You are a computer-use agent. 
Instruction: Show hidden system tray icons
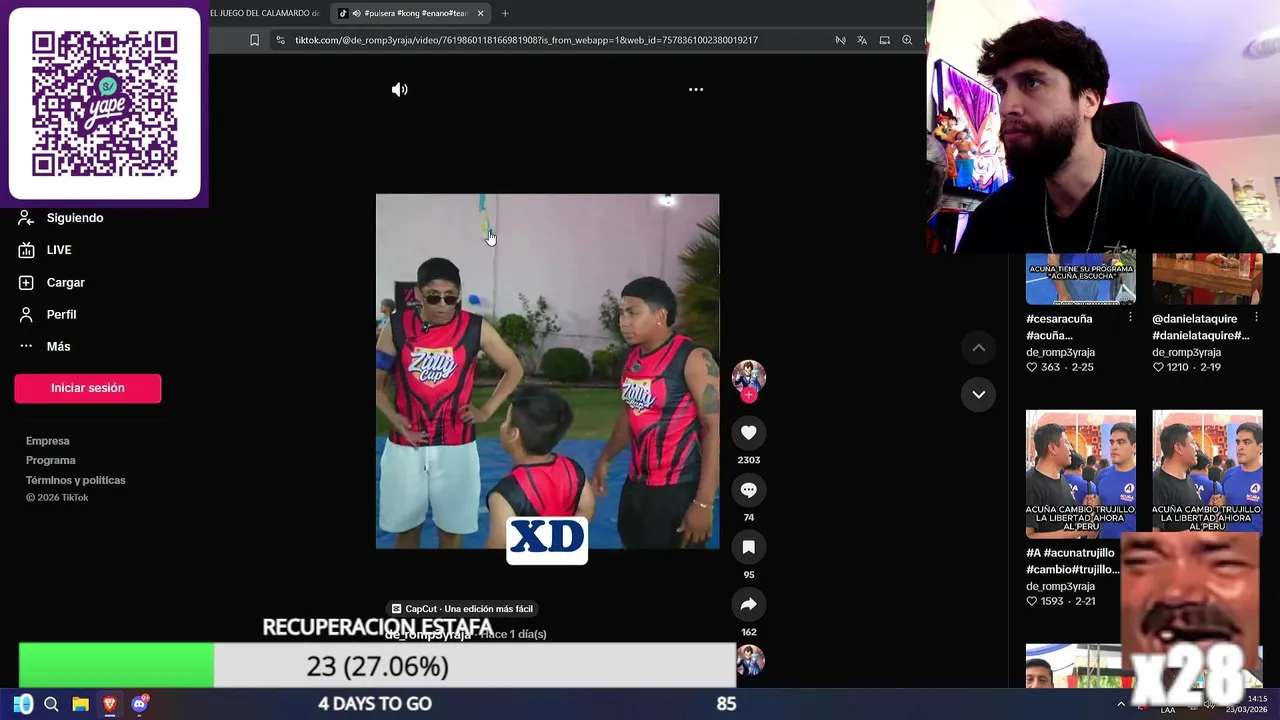tap(1121, 704)
